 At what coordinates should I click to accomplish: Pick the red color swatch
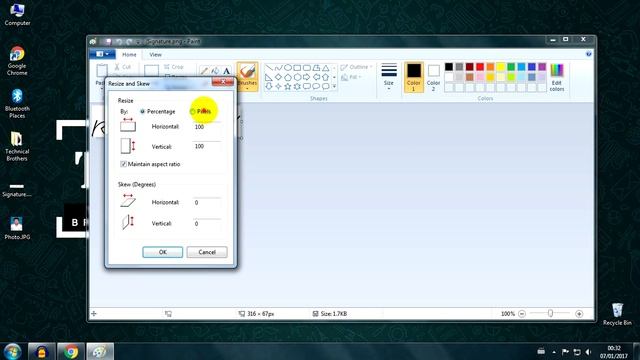click(x=480, y=67)
